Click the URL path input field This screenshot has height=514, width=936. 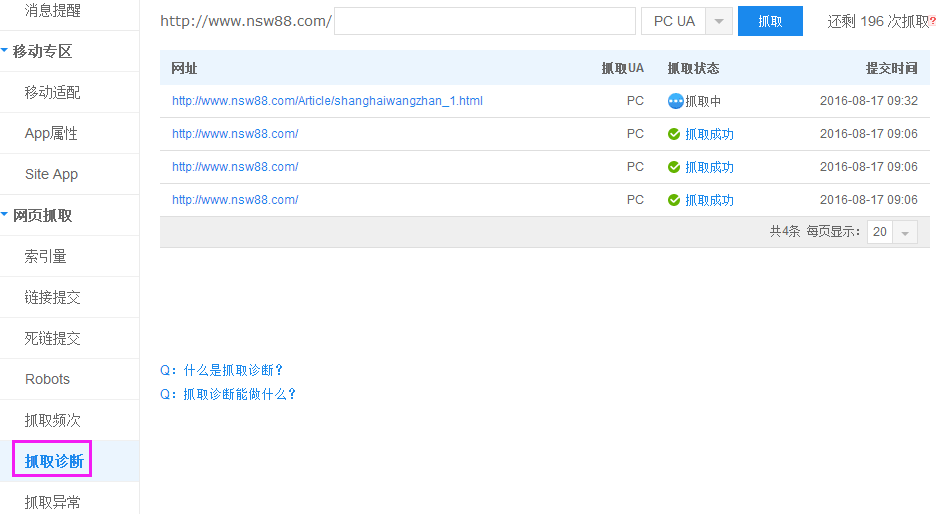[x=484, y=22]
